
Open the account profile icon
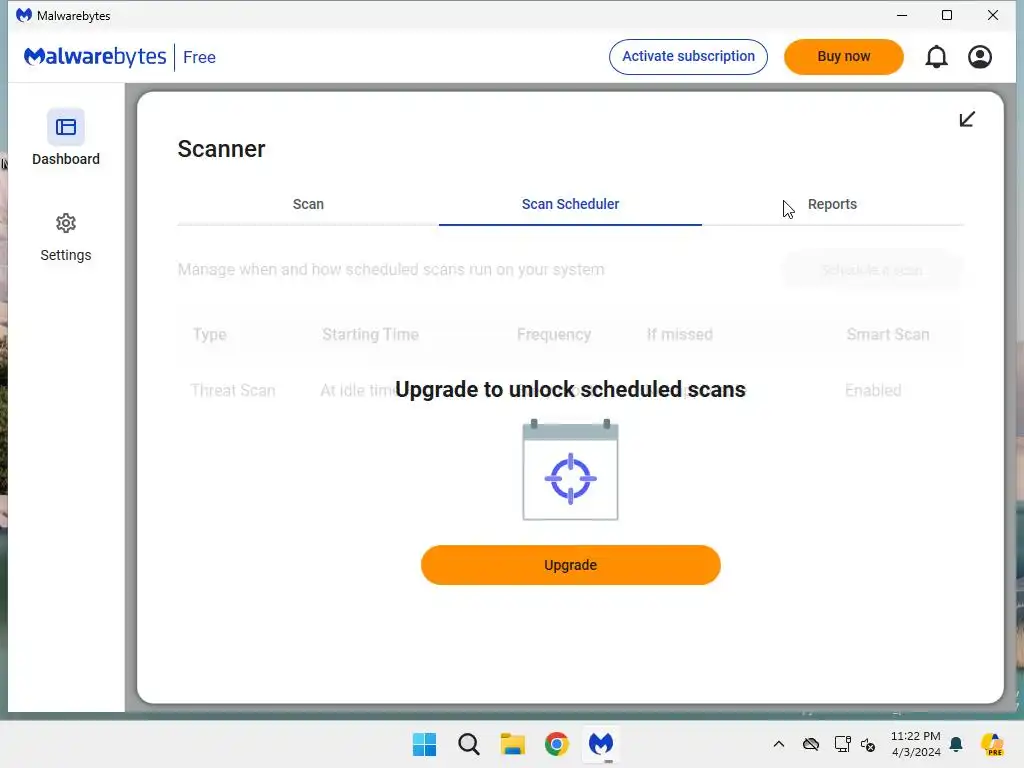tap(980, 57)
